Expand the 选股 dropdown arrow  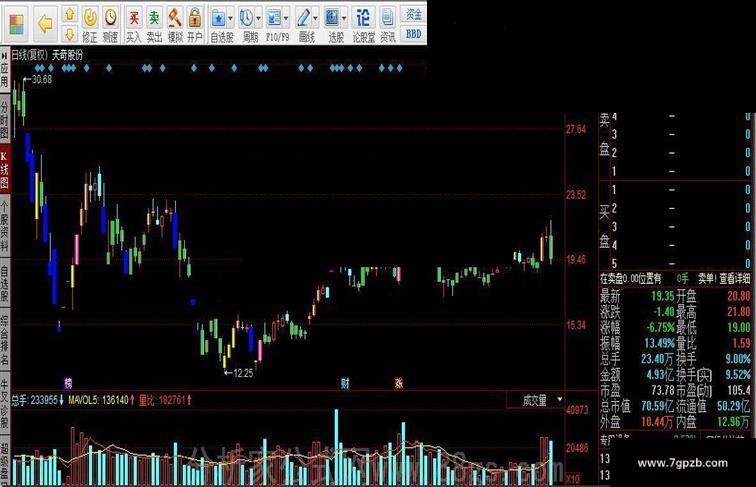coord(344,19)
